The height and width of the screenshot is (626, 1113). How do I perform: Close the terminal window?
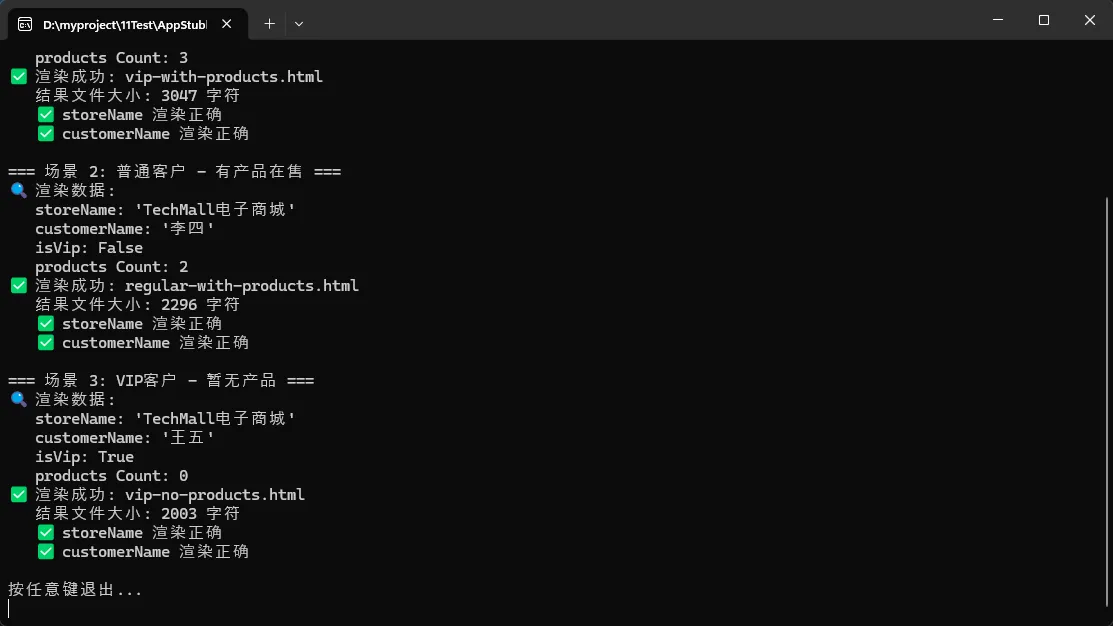pos(1089,20)
